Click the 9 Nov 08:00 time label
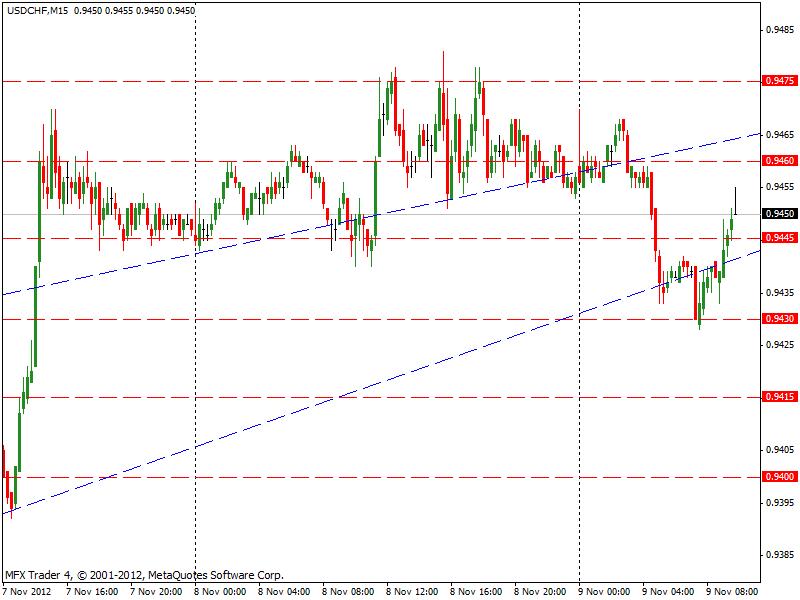This screenshot has width=800, height=600. [x=732, y=592]
